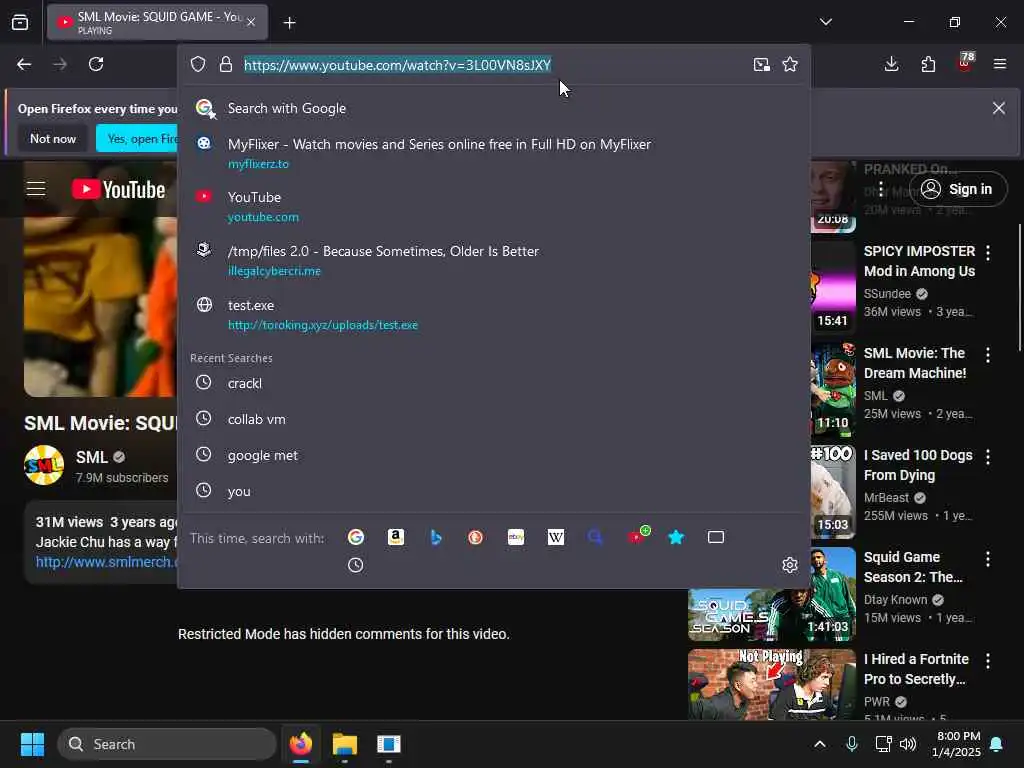Viewport: 1024px width, 768px height.
Task: Open Firefox application hamburger menu
Action: [1000, 64]
